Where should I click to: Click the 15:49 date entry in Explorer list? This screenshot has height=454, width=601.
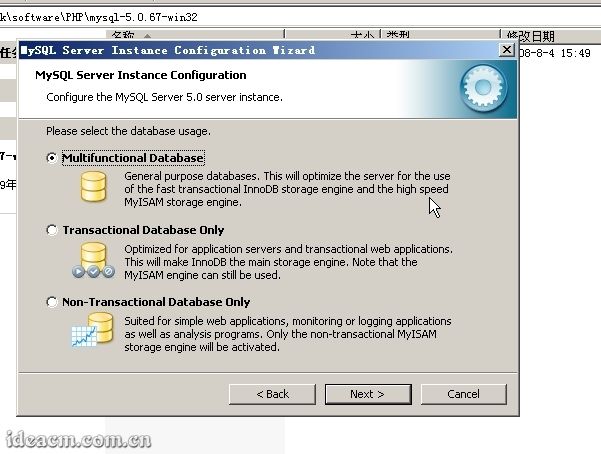point(555,53)
